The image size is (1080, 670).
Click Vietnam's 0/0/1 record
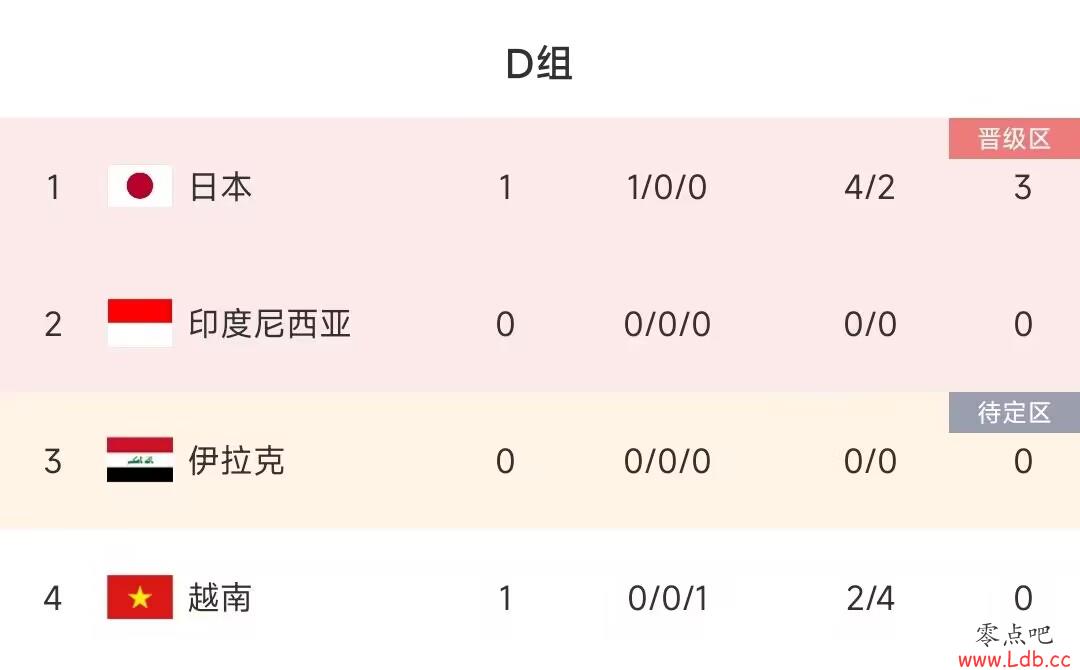(x=667, y=598)
